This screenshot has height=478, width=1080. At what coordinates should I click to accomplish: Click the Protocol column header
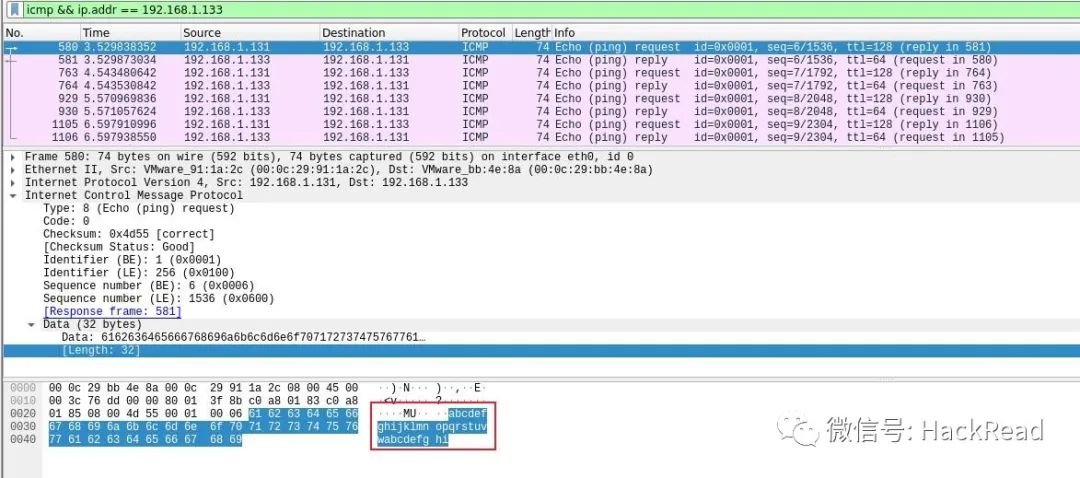485,32
